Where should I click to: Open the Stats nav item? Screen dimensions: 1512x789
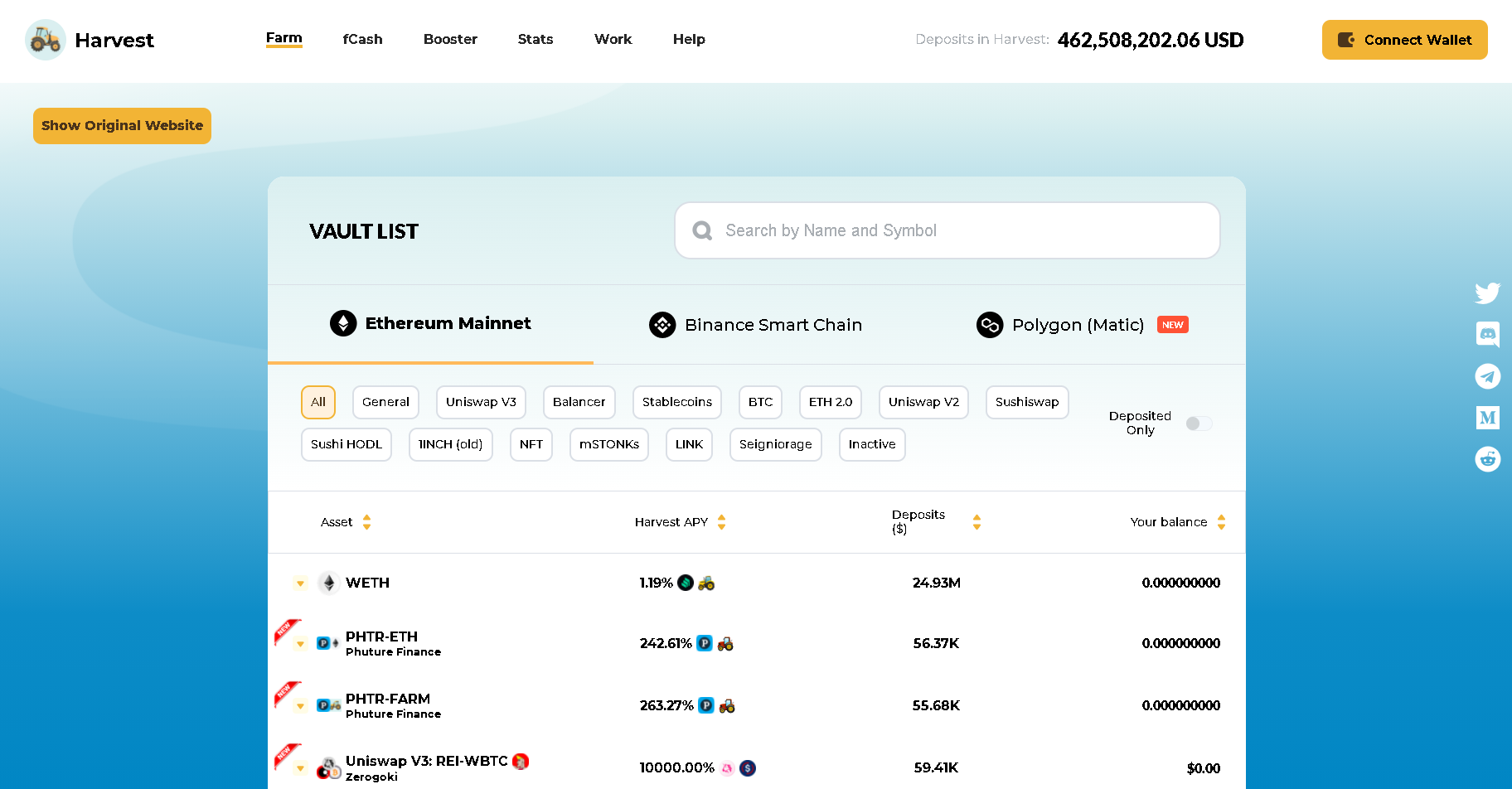click(535, 39)
